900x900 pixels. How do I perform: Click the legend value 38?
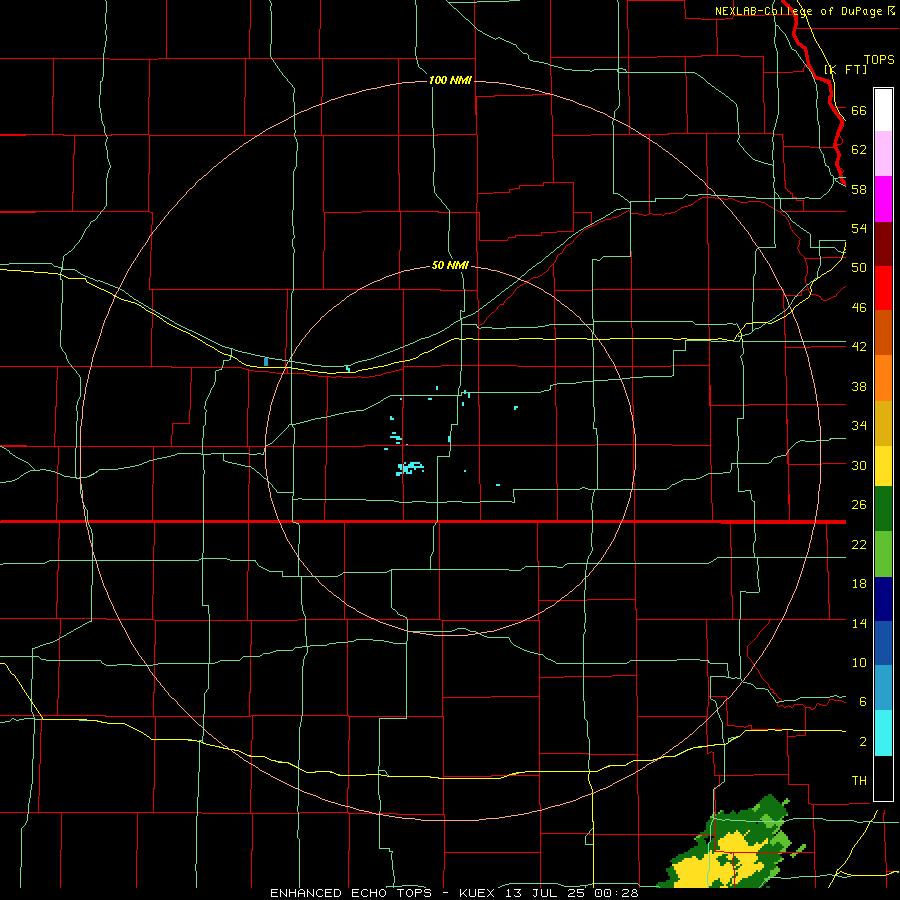coord(859,386)
